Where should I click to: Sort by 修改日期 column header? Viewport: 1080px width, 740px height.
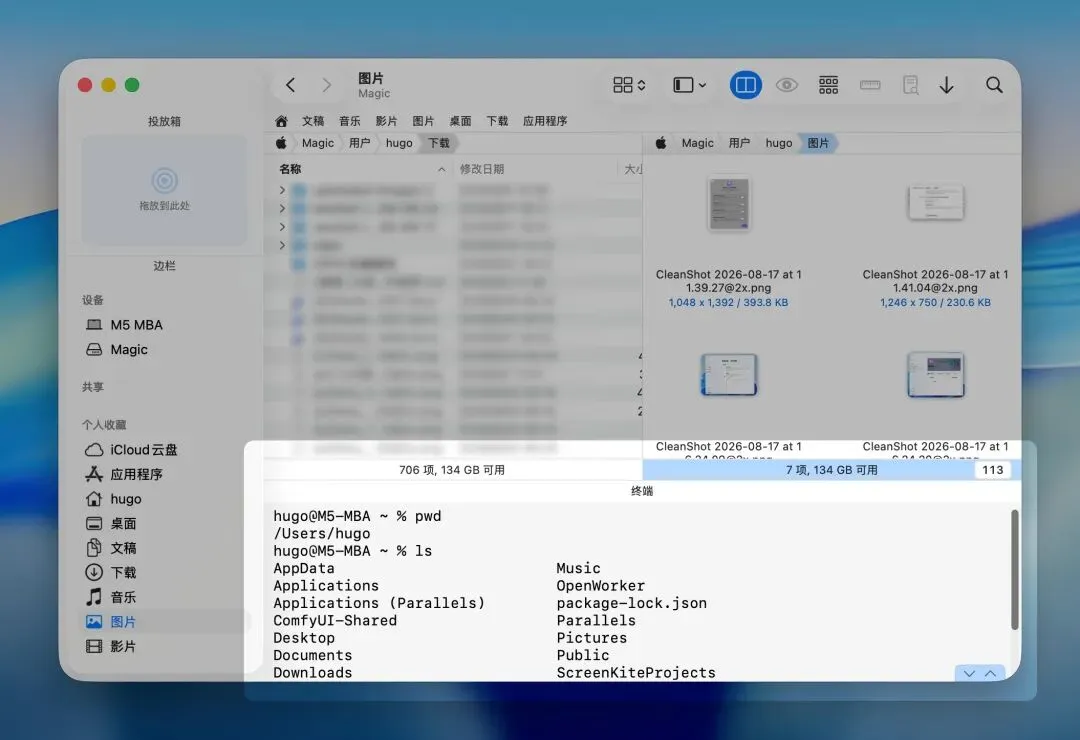click(x=482, y=169)
